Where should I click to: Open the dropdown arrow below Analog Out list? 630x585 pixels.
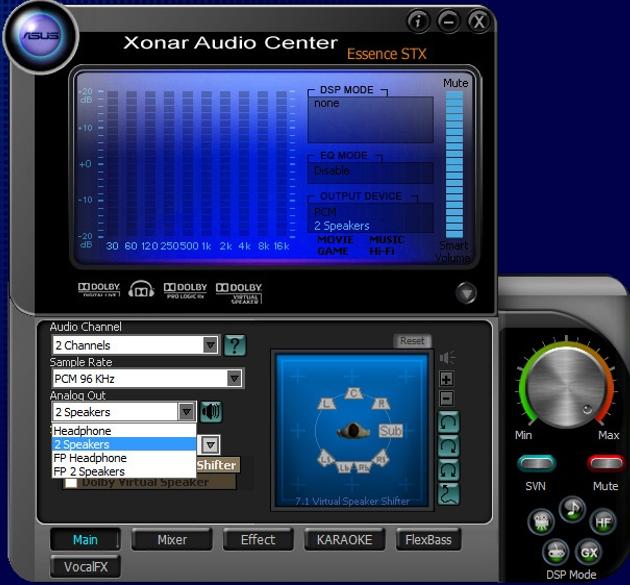(x=211, y=445)
